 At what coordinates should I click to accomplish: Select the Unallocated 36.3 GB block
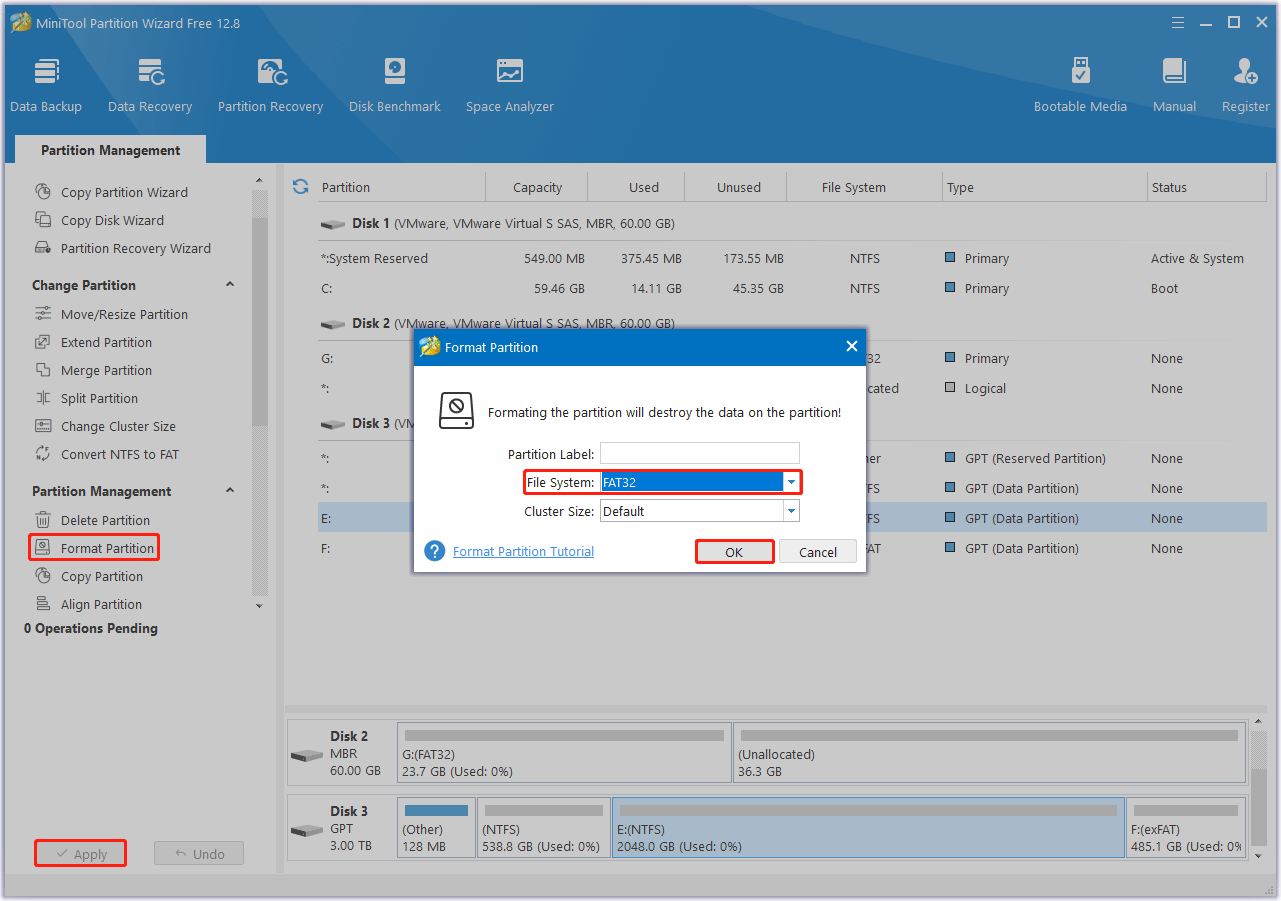tap(989, 753)
